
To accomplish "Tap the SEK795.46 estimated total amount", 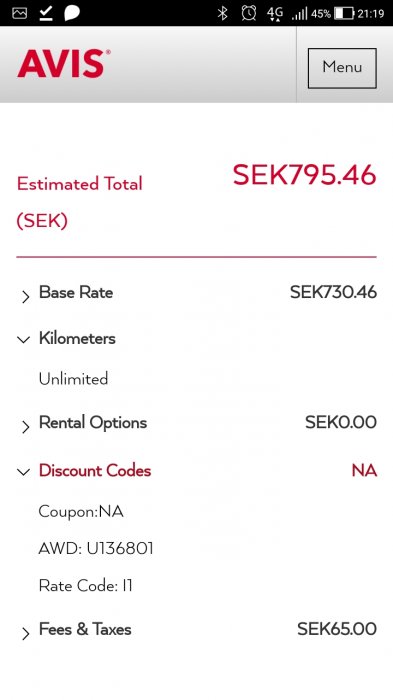I will [305, 175].
